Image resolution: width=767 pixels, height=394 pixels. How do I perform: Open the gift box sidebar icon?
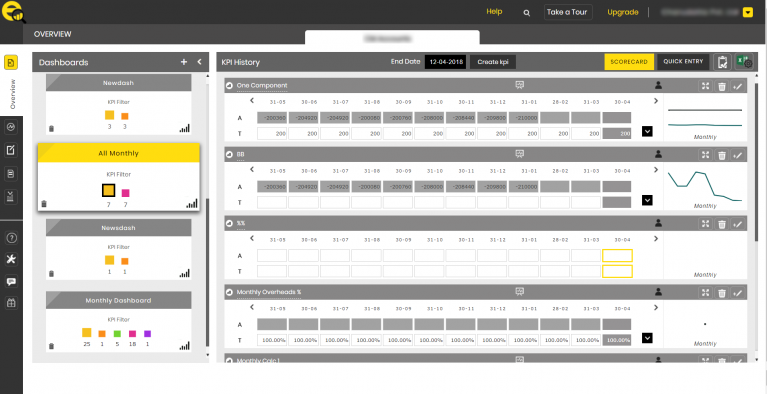pyautogui.click(x=11, y=303)
